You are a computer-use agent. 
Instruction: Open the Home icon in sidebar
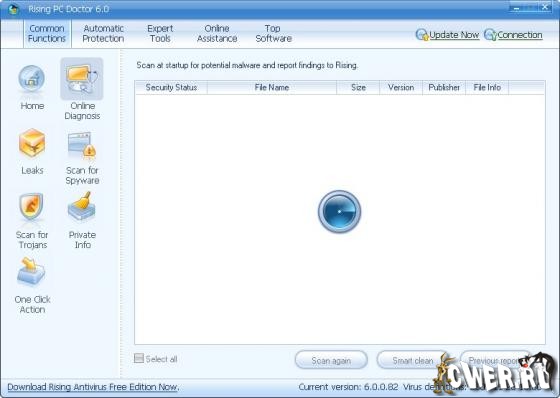32,79
